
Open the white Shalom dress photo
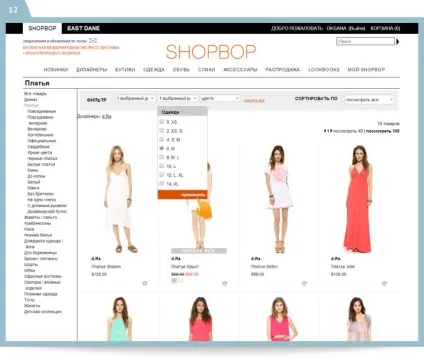[119, 199]
